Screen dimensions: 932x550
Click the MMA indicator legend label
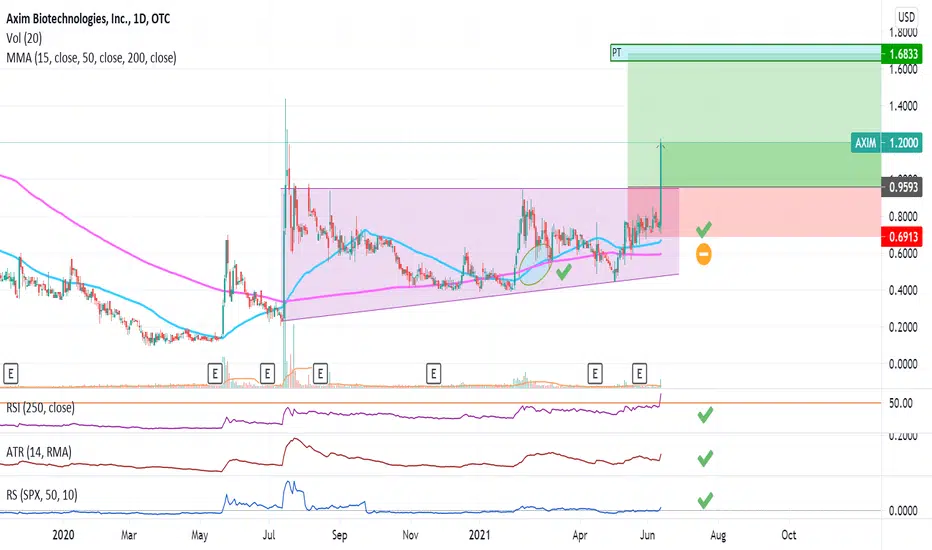(x=91, y=58)
